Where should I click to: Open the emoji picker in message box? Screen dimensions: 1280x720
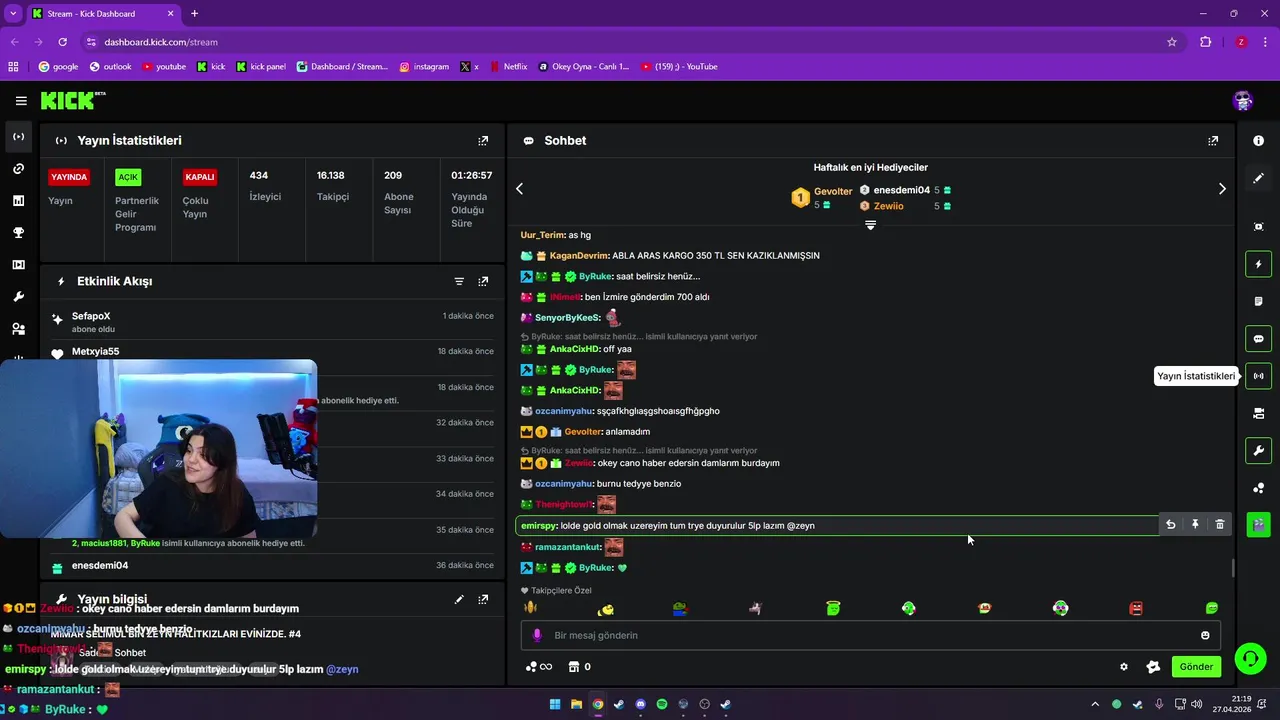[1205, 635]
